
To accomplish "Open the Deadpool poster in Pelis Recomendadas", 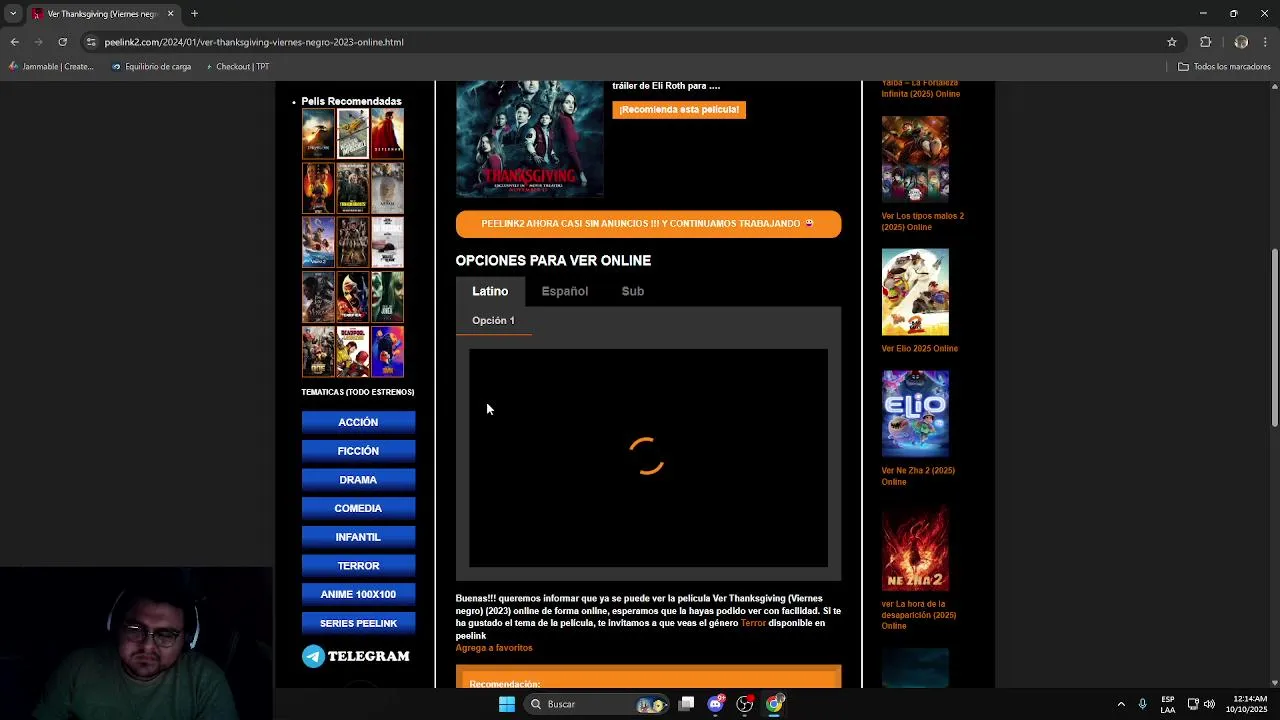I will coord(353,352).
